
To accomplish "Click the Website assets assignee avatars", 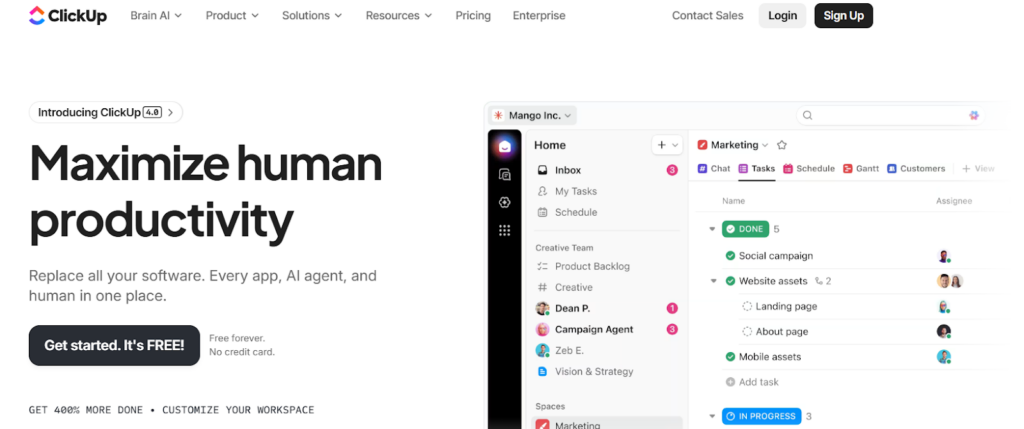I will click(950, 281).
